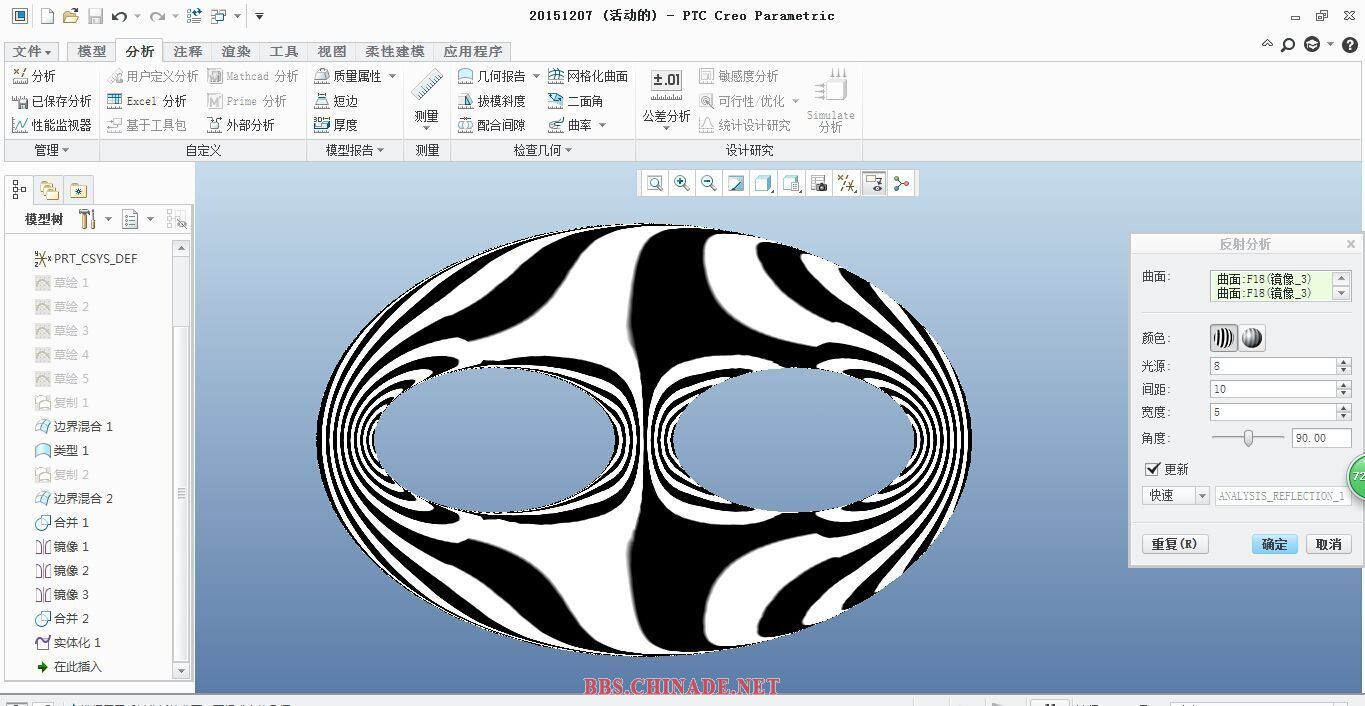This screenshot has height=706, width=1365.
Task: Click zoom out on graphics toolbar
Action: [709, 183]
